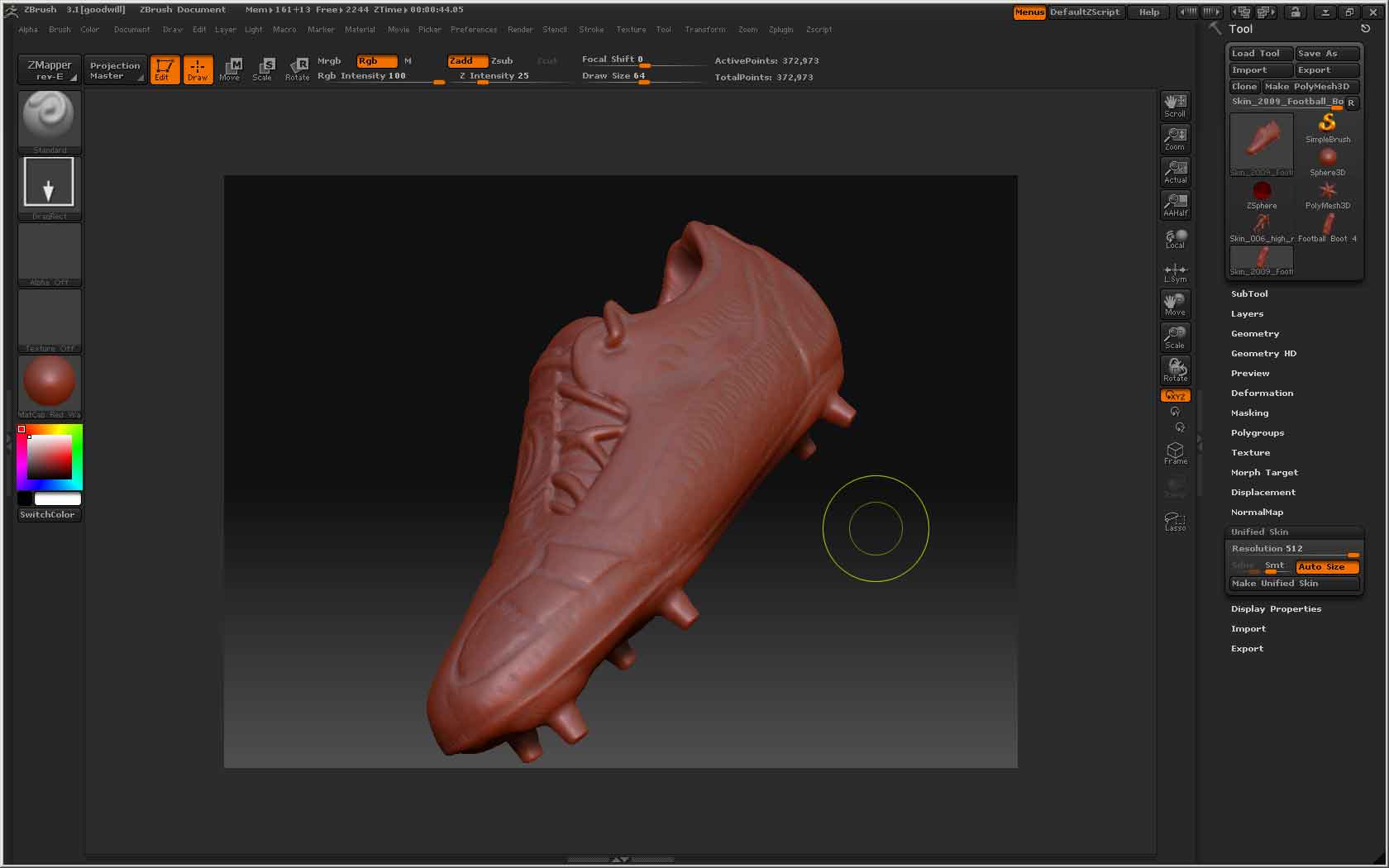This screenshot has height=868, width=1389.
Task: Toggle the Zadd sculpt mode
Action: tap(467, 60)
